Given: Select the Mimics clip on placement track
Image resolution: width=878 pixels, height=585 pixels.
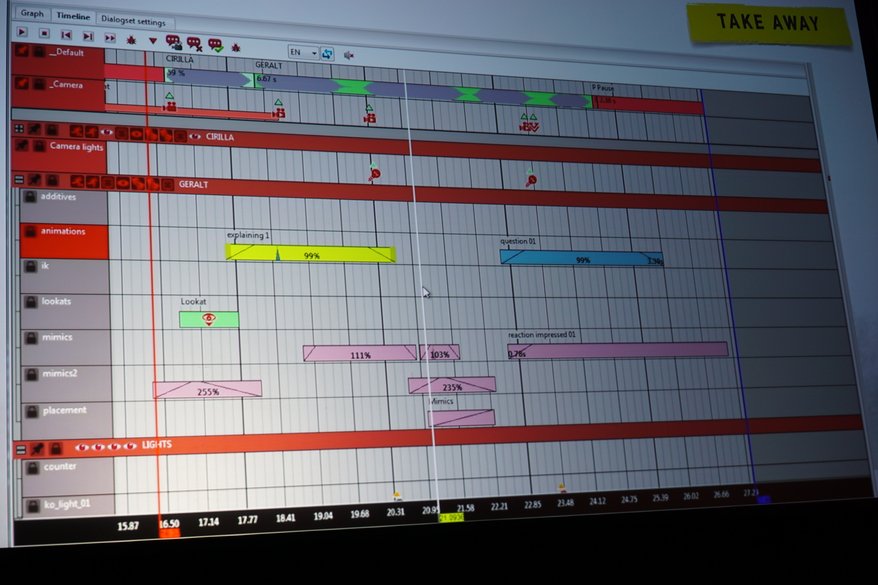Looking at the screenshot, I should click(x=461, y=418).
